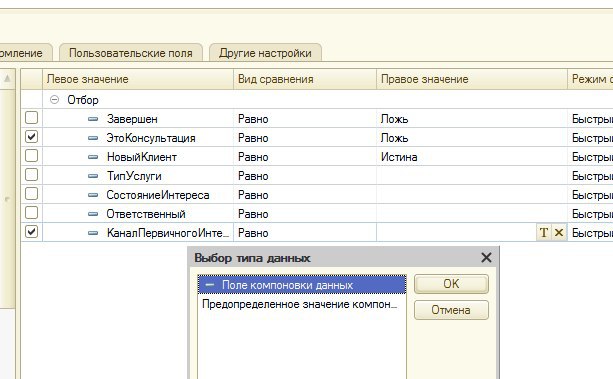Confirm with the OK button
The image size is (613, 379).
tap(451, 284)
